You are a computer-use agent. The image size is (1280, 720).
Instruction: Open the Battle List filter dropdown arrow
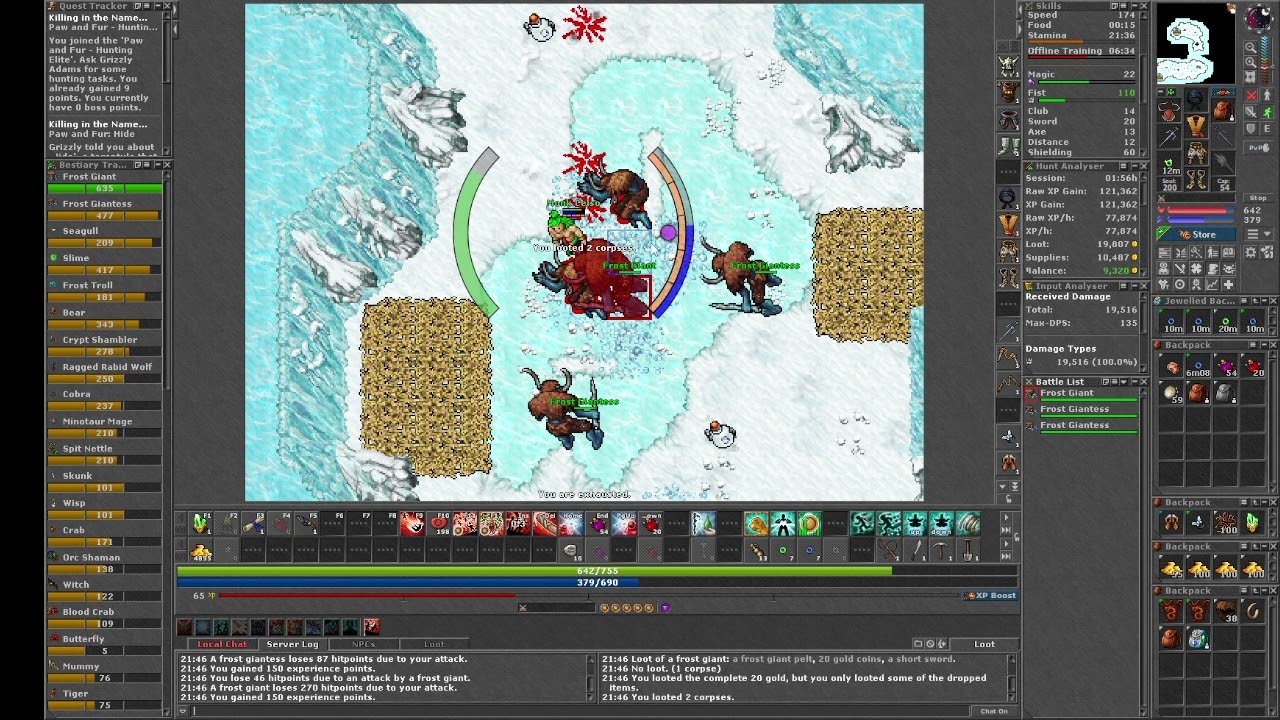pos(1124,381)
